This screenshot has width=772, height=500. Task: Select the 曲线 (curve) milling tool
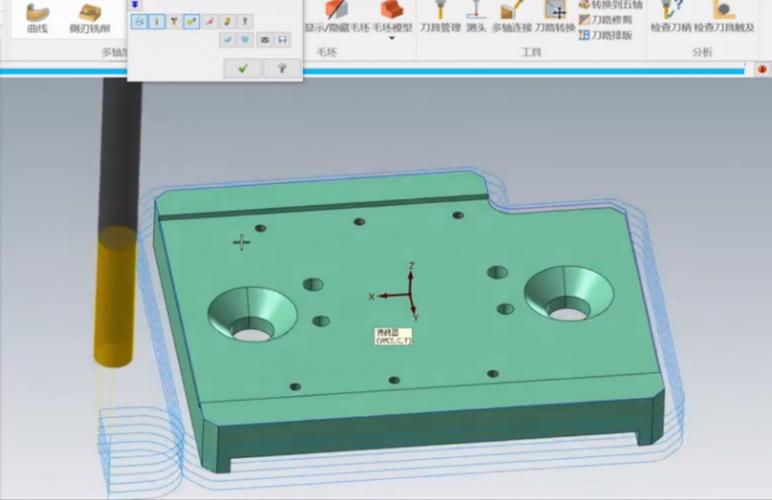[x=37, y=17]
